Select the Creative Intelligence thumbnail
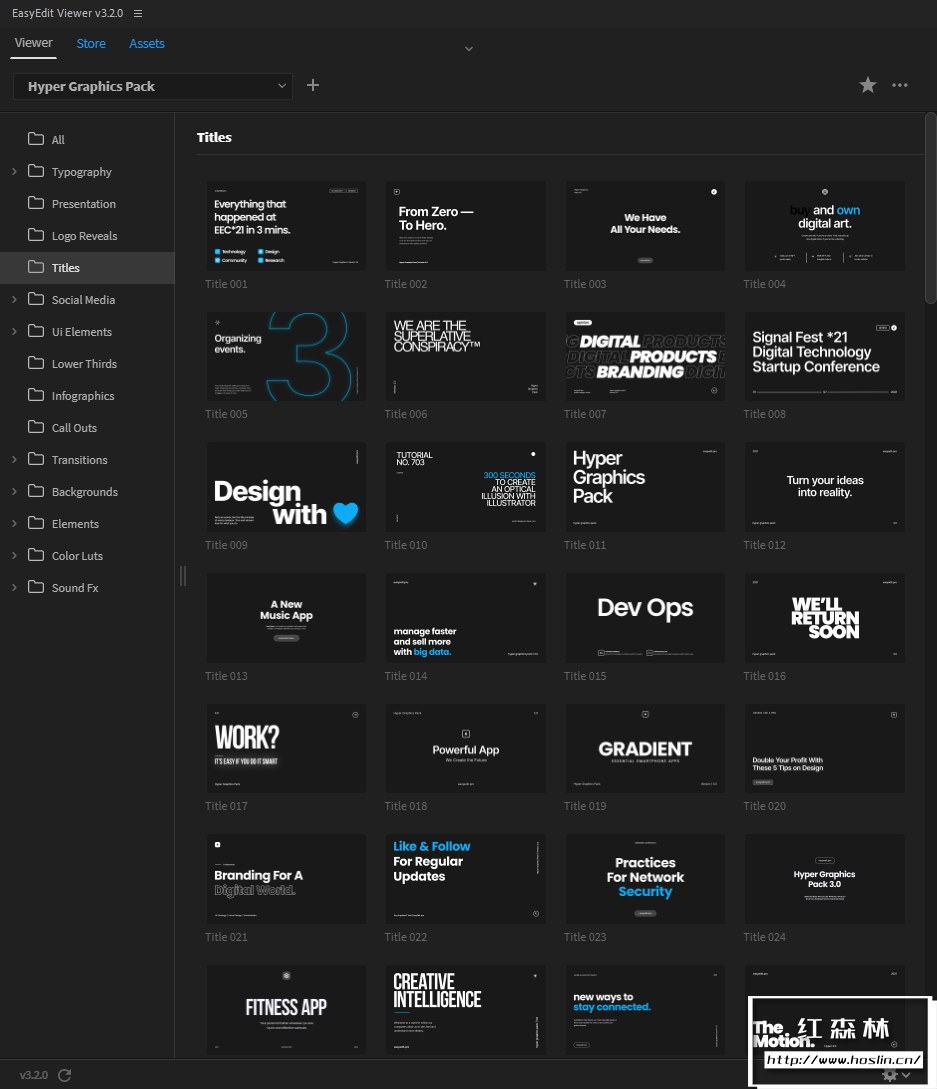The width and height of the screenshot is (937, 1089). coord(465,1009)
